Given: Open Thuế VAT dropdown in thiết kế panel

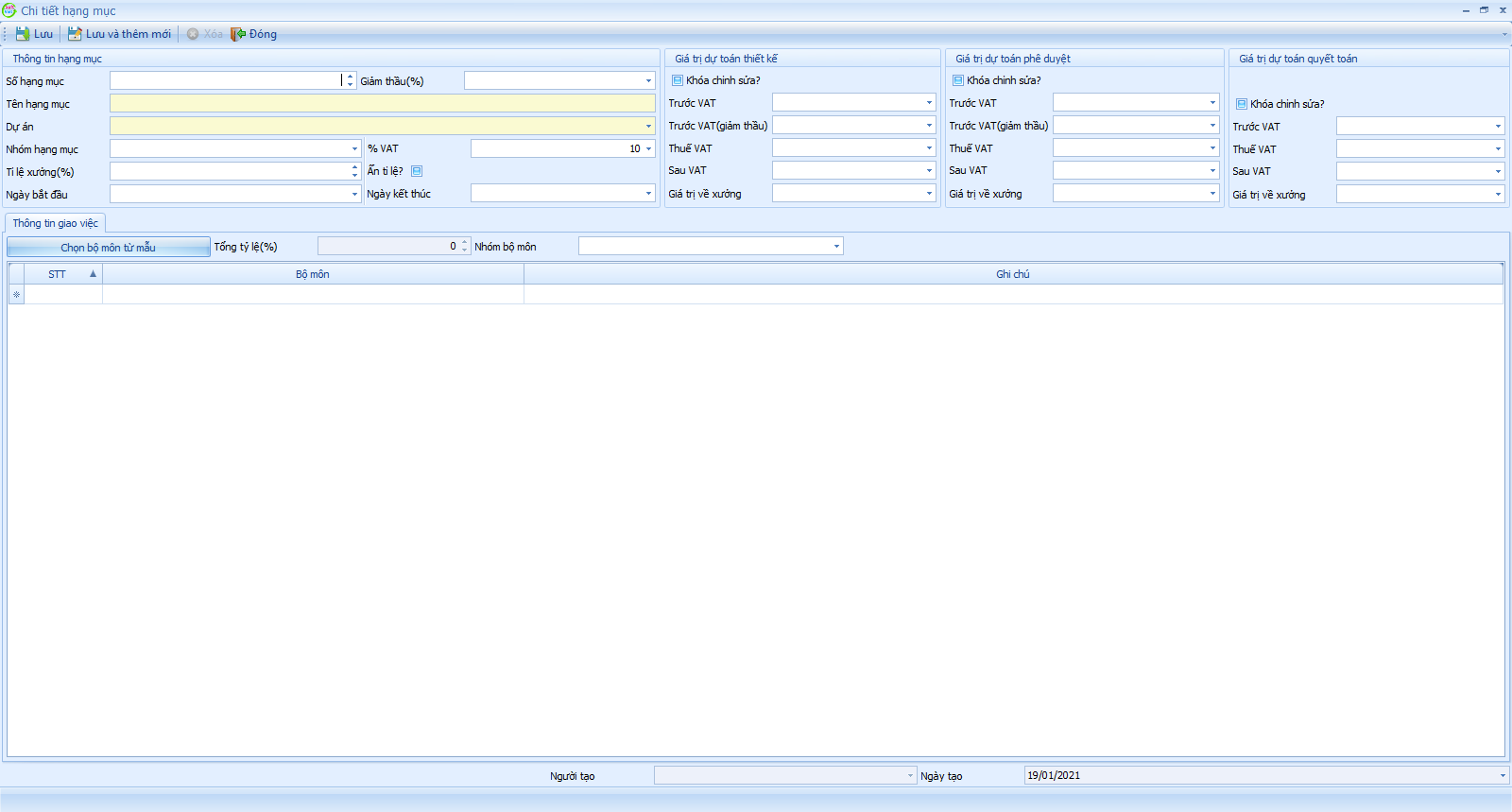Looking at the screenshot, I should pos(929,148).
